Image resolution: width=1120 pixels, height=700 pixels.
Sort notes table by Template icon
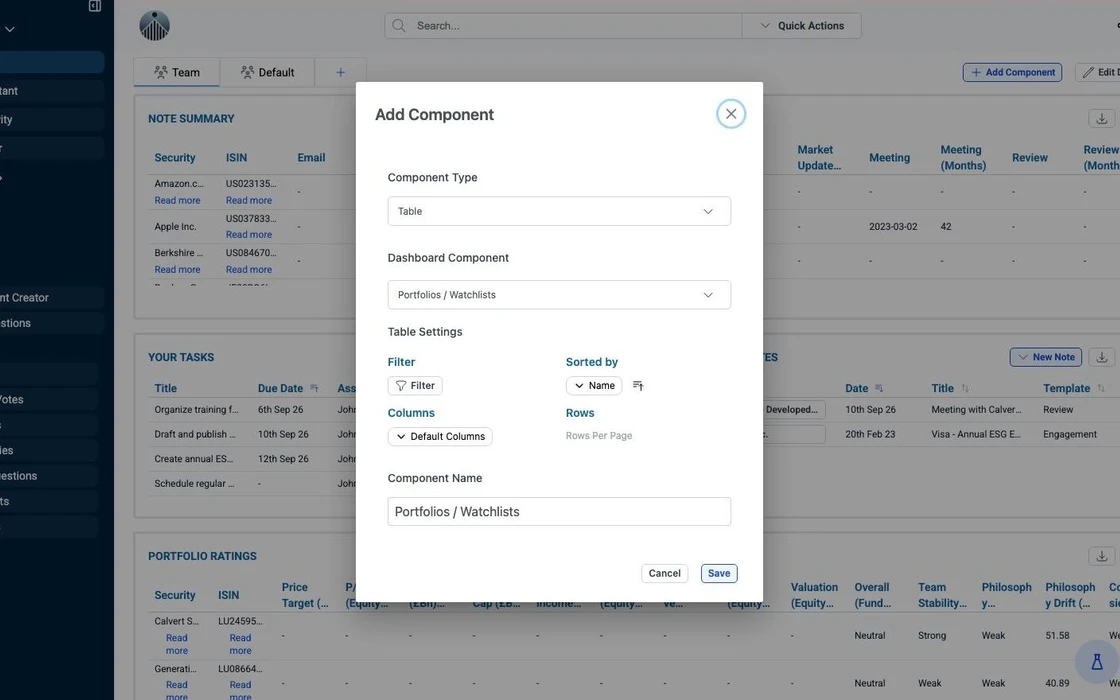coord(1101,389)
